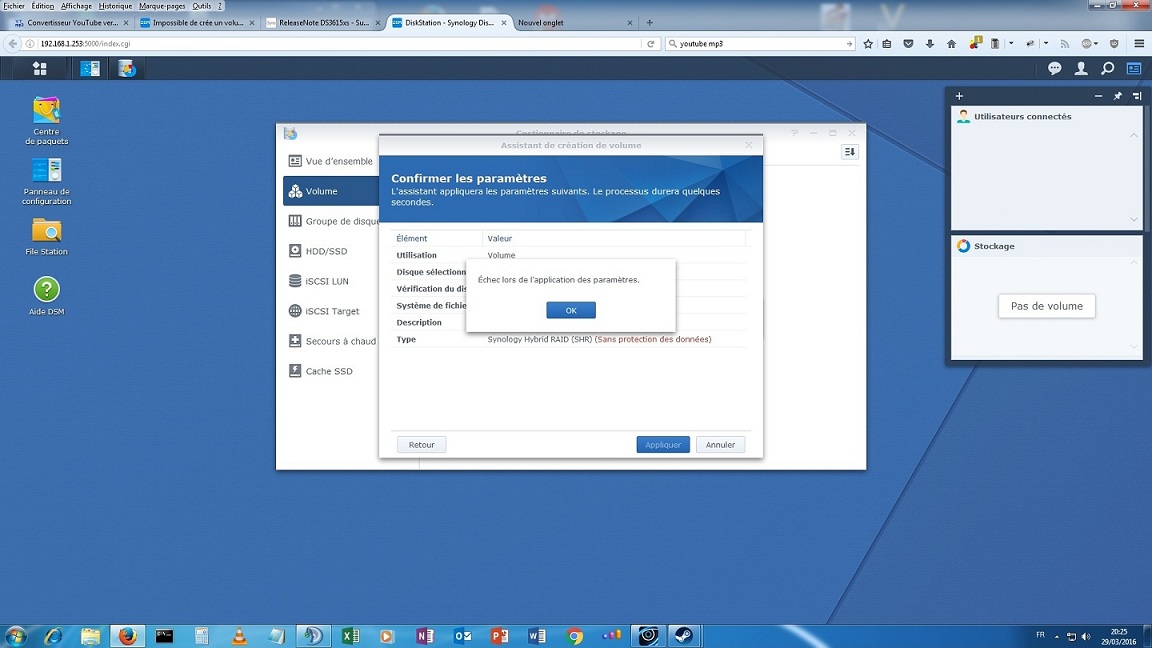Click OK in the error dialog
Screen dimensions: 1152x648
click(x=571, y=311)
